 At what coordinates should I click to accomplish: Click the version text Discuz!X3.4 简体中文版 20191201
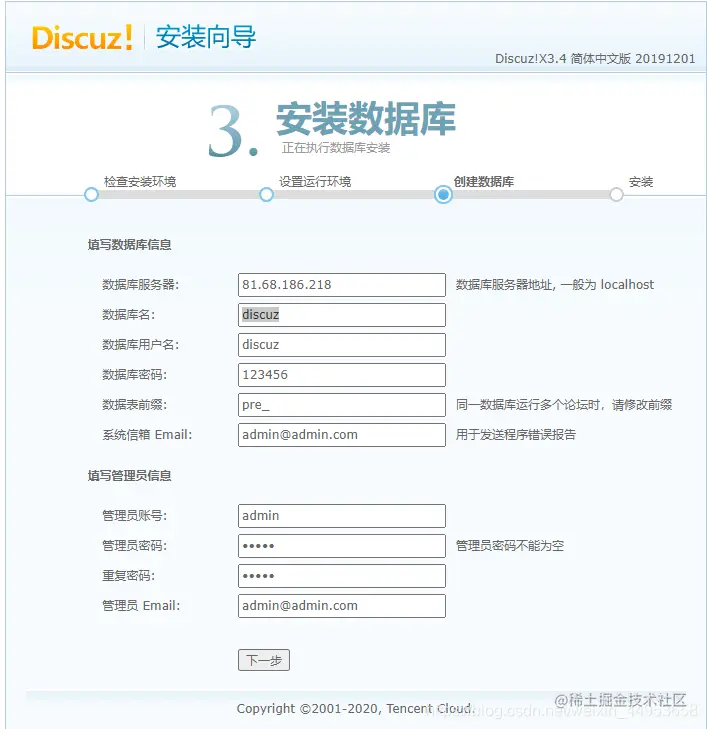(x=595, y=59)
